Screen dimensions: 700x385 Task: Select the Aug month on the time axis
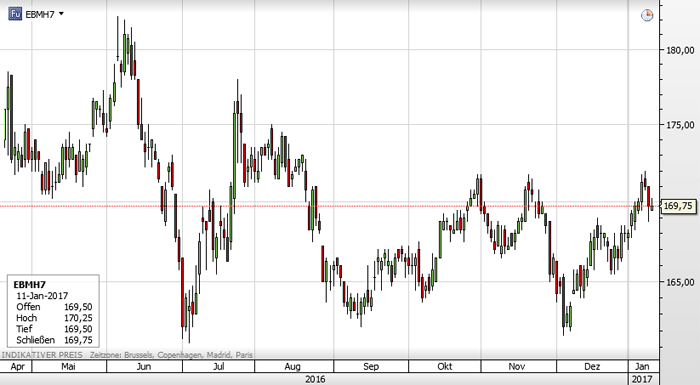point(292,367)
